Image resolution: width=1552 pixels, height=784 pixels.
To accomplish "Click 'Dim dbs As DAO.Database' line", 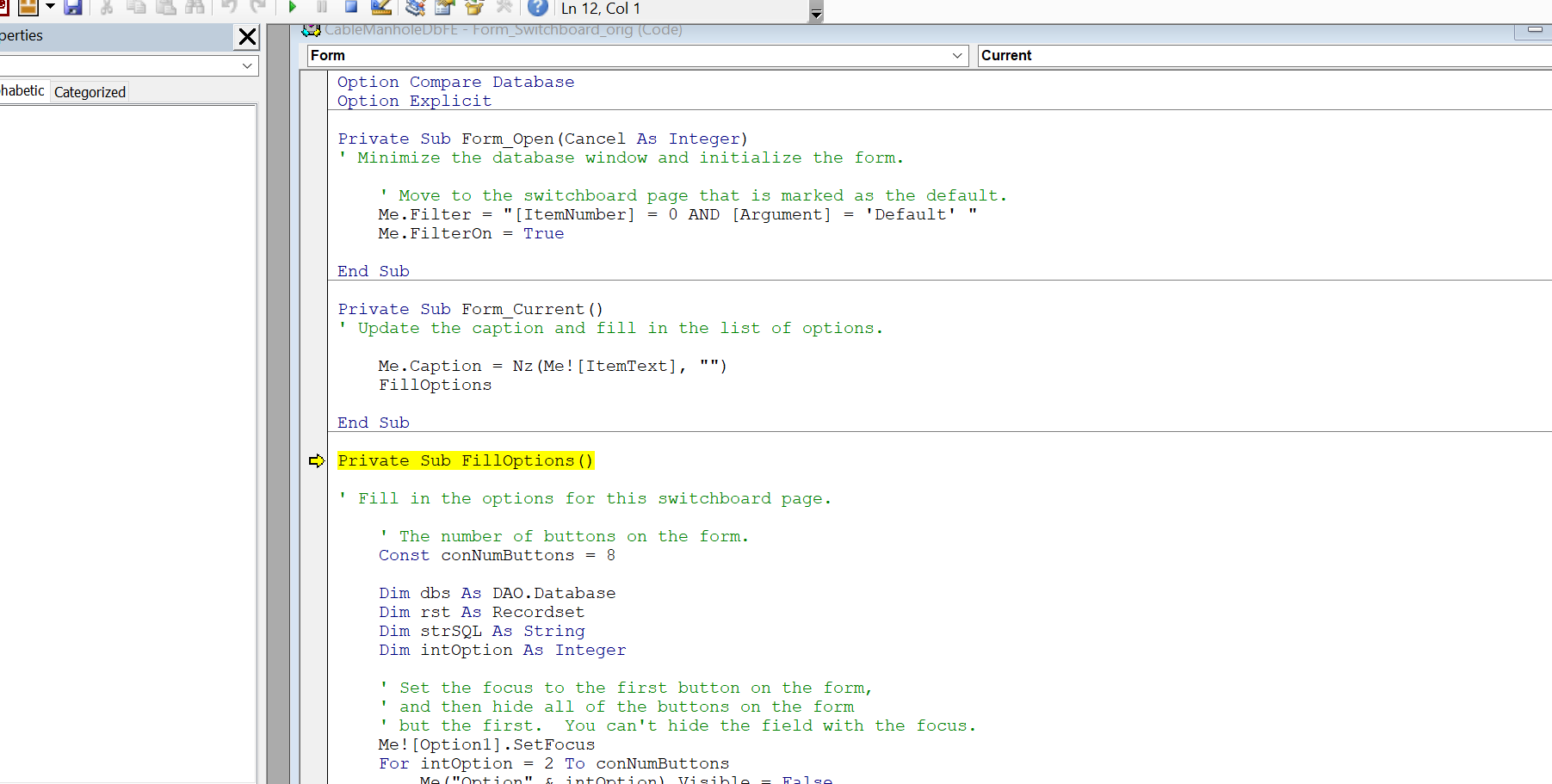I will tap(497, 593).
